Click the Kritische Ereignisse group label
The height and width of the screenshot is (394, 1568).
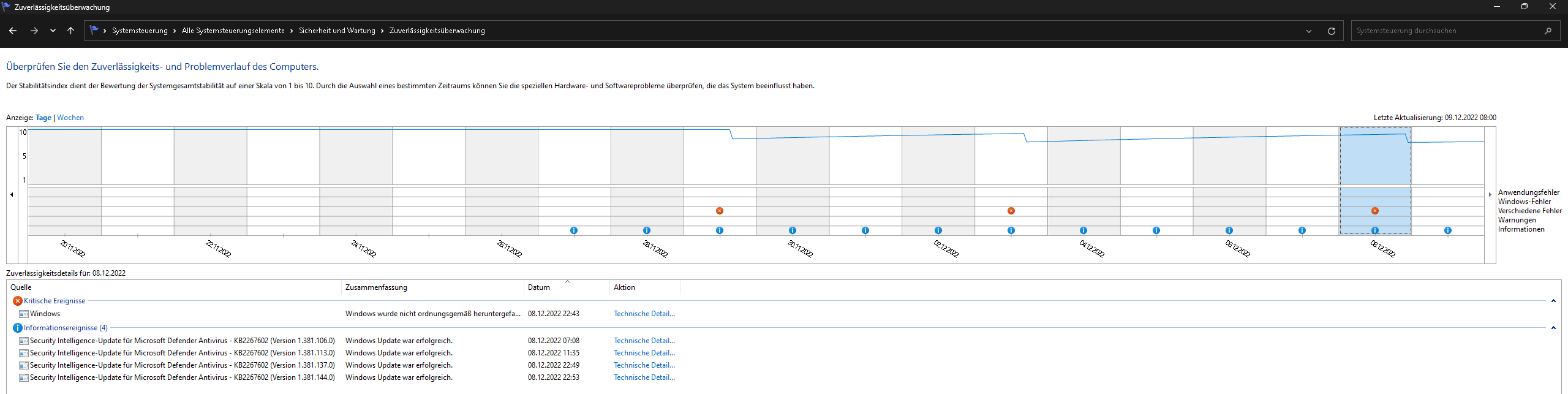pos(55,301)
